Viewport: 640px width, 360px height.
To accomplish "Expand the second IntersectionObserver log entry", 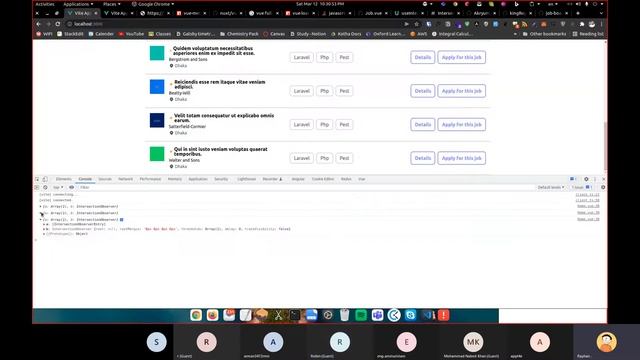I will (x=40, y=213).
